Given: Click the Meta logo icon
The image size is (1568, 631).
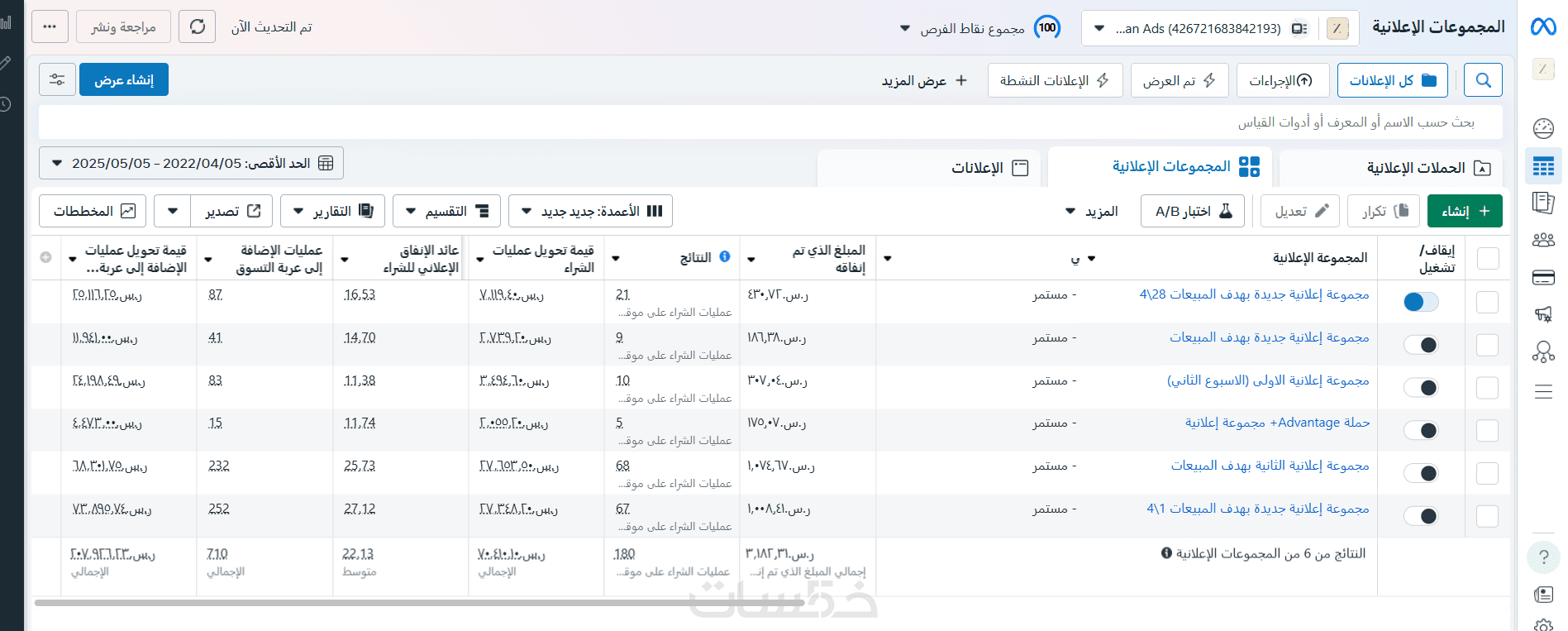Looking at the screenshot, I should [1542, 27].
